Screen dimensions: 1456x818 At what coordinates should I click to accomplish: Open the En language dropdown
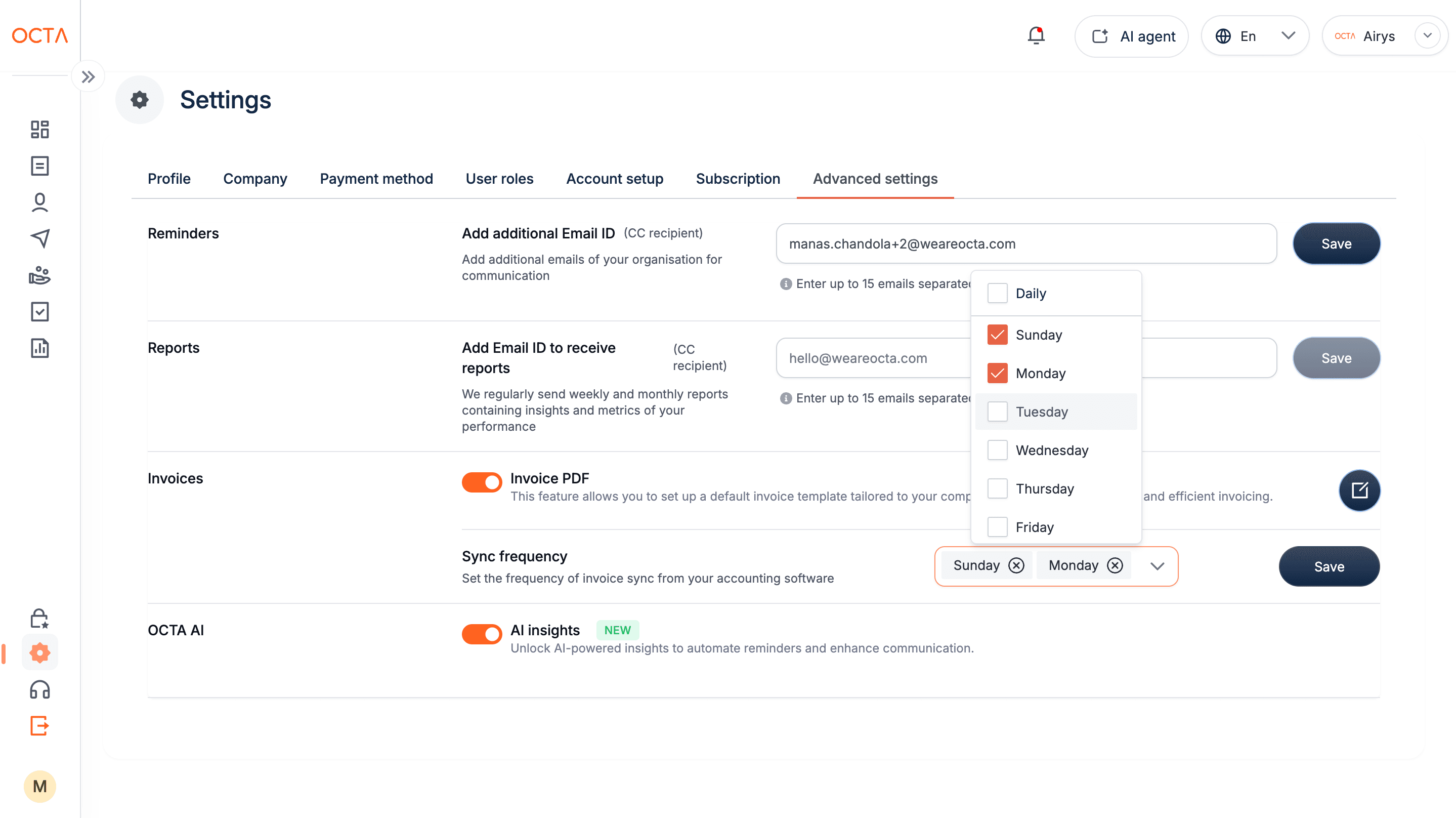(1255, 36)
